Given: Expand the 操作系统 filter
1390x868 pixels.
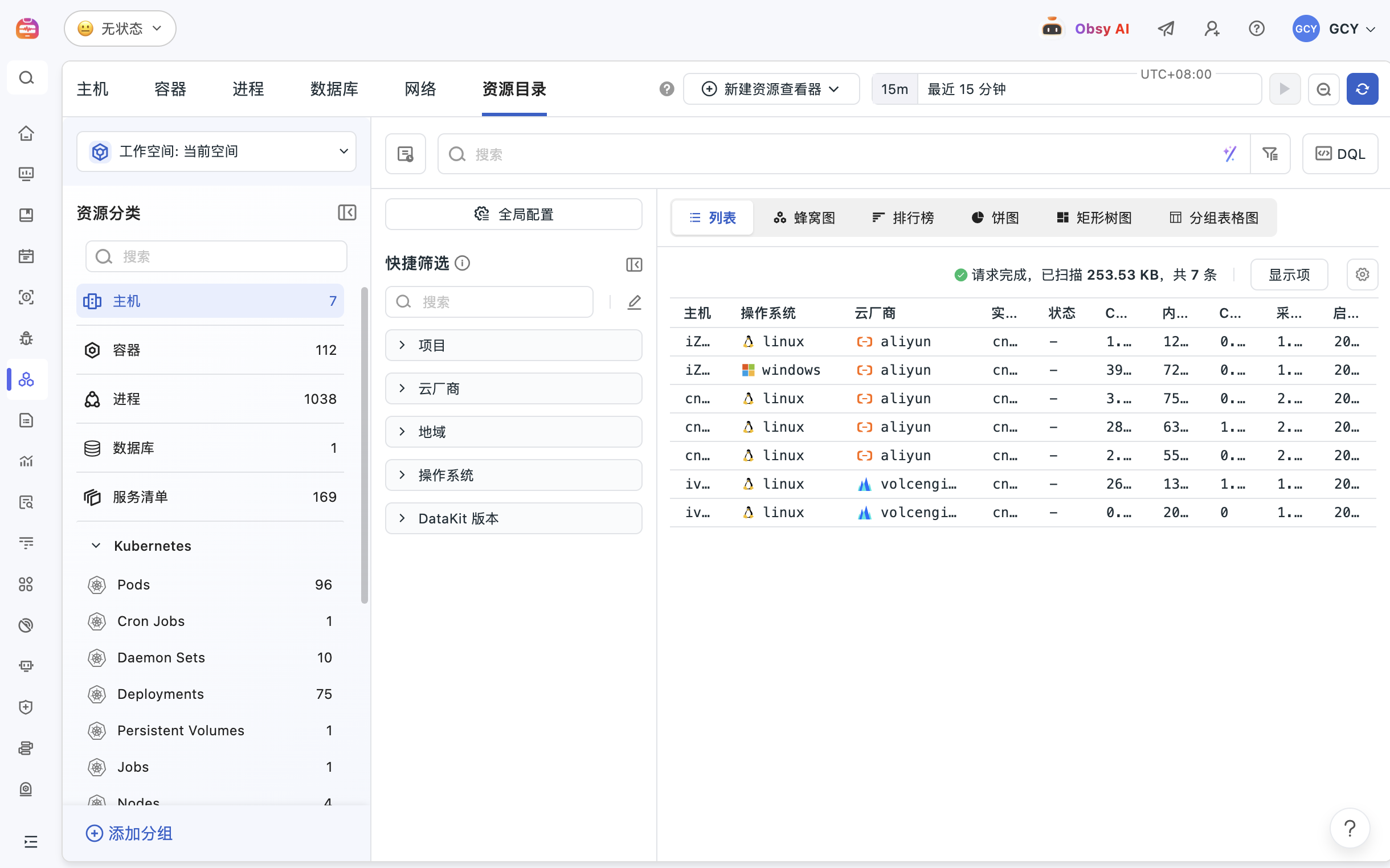Looking at the screenshot, I should (x=513, y=476).
